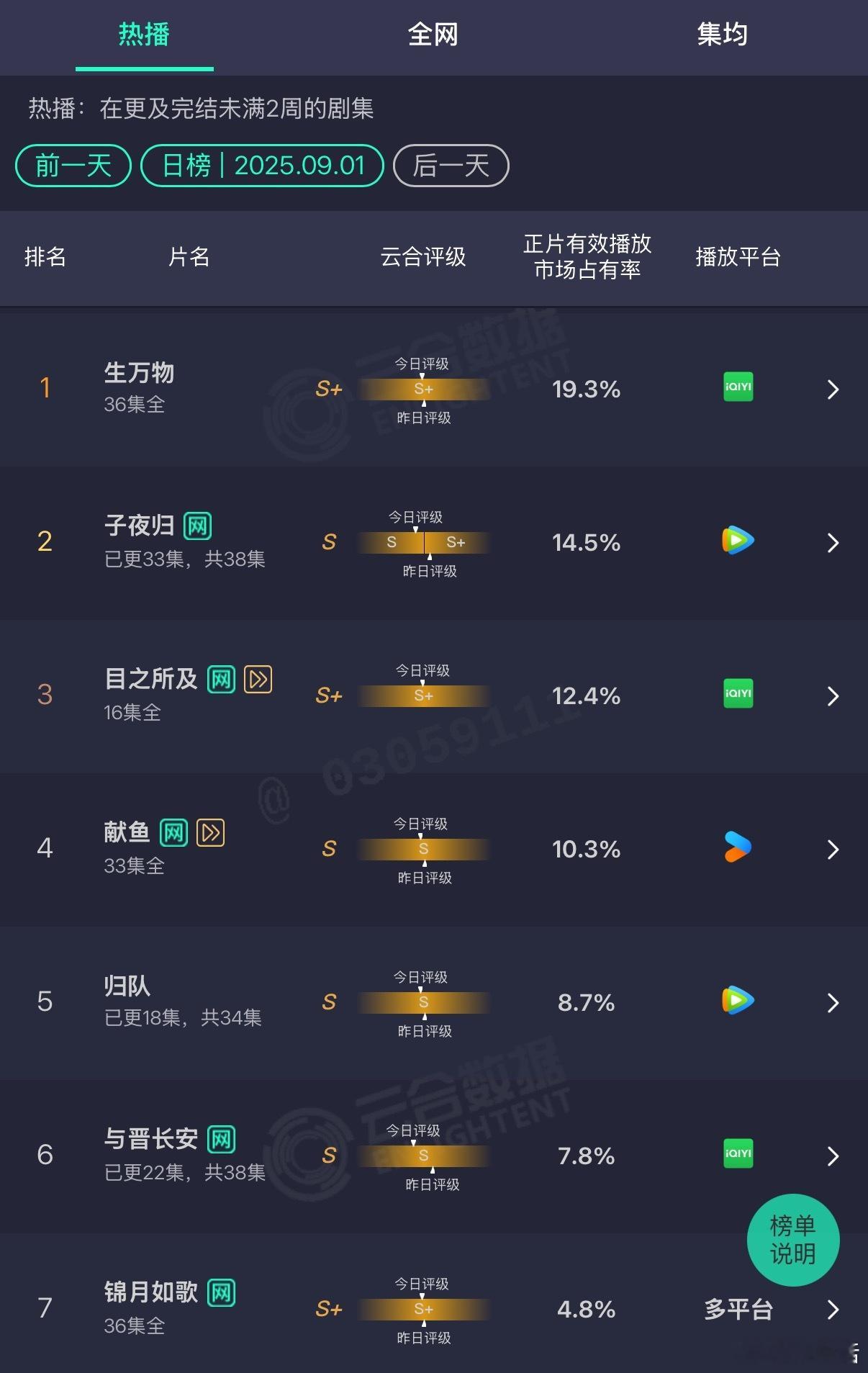Tap the fast-forward badge beside 献鱼

(211, 832)
